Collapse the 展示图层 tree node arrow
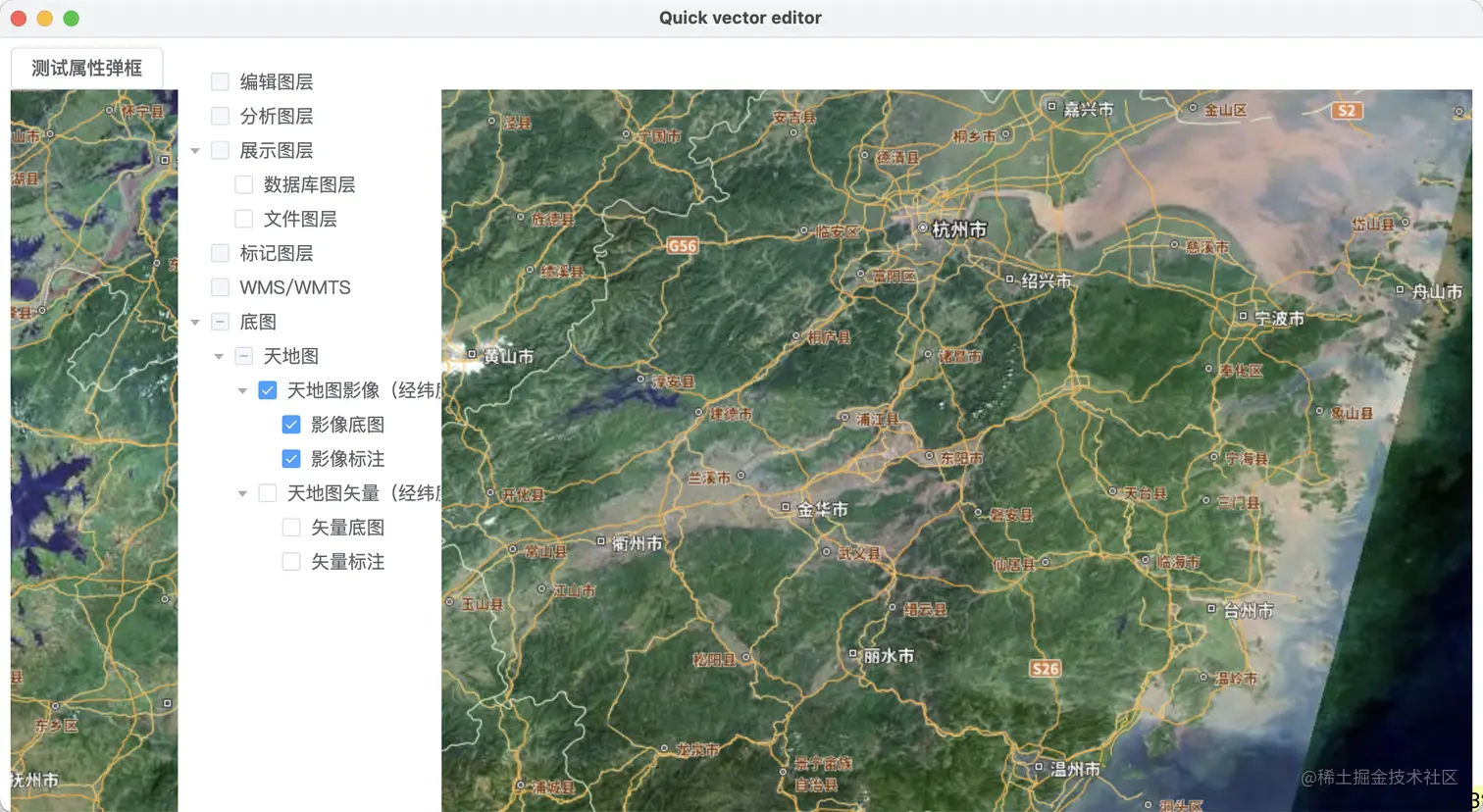The height and width of the screenshot is (812, 1483). click(x=195, y=151)
